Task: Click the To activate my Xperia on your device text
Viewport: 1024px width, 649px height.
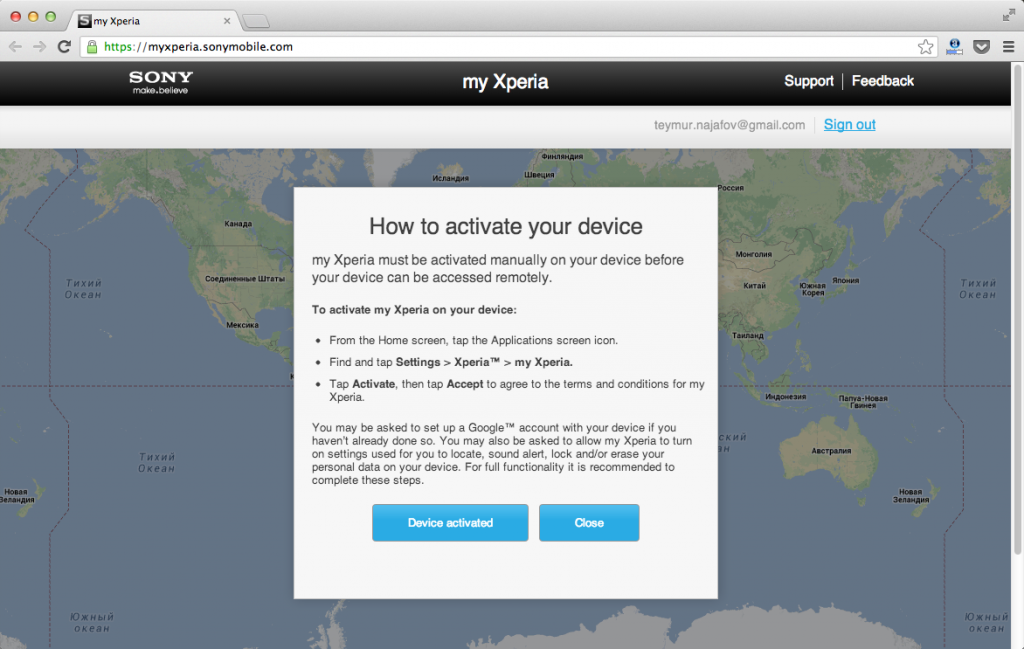Action: [x=414, y=309]
